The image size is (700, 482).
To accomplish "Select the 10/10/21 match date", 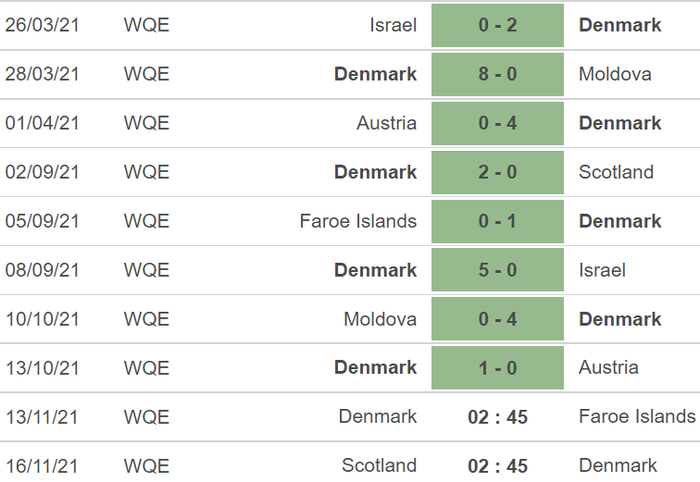I will 42,320.
